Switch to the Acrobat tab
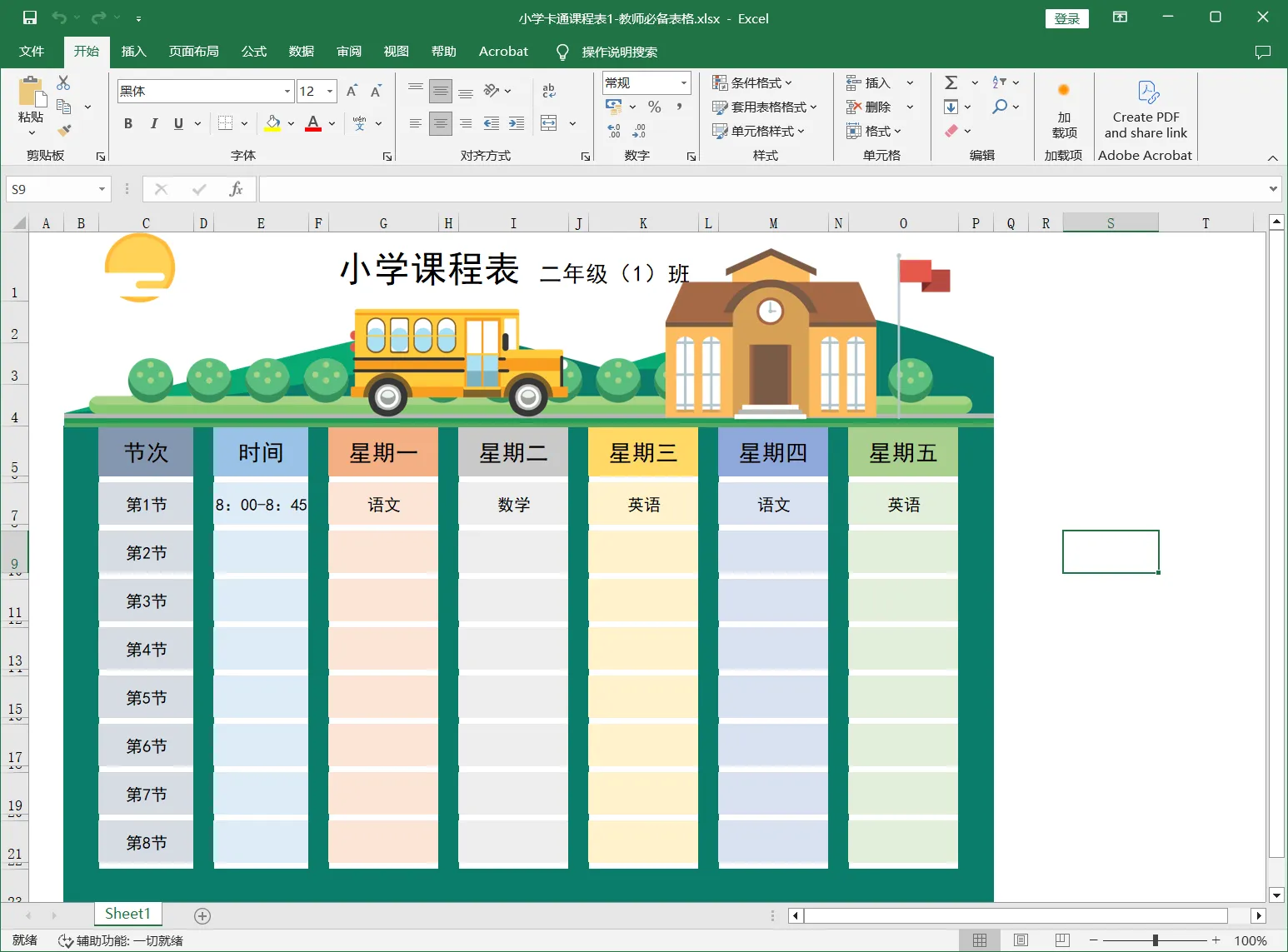1288x952 pixels. click(503, 52)
